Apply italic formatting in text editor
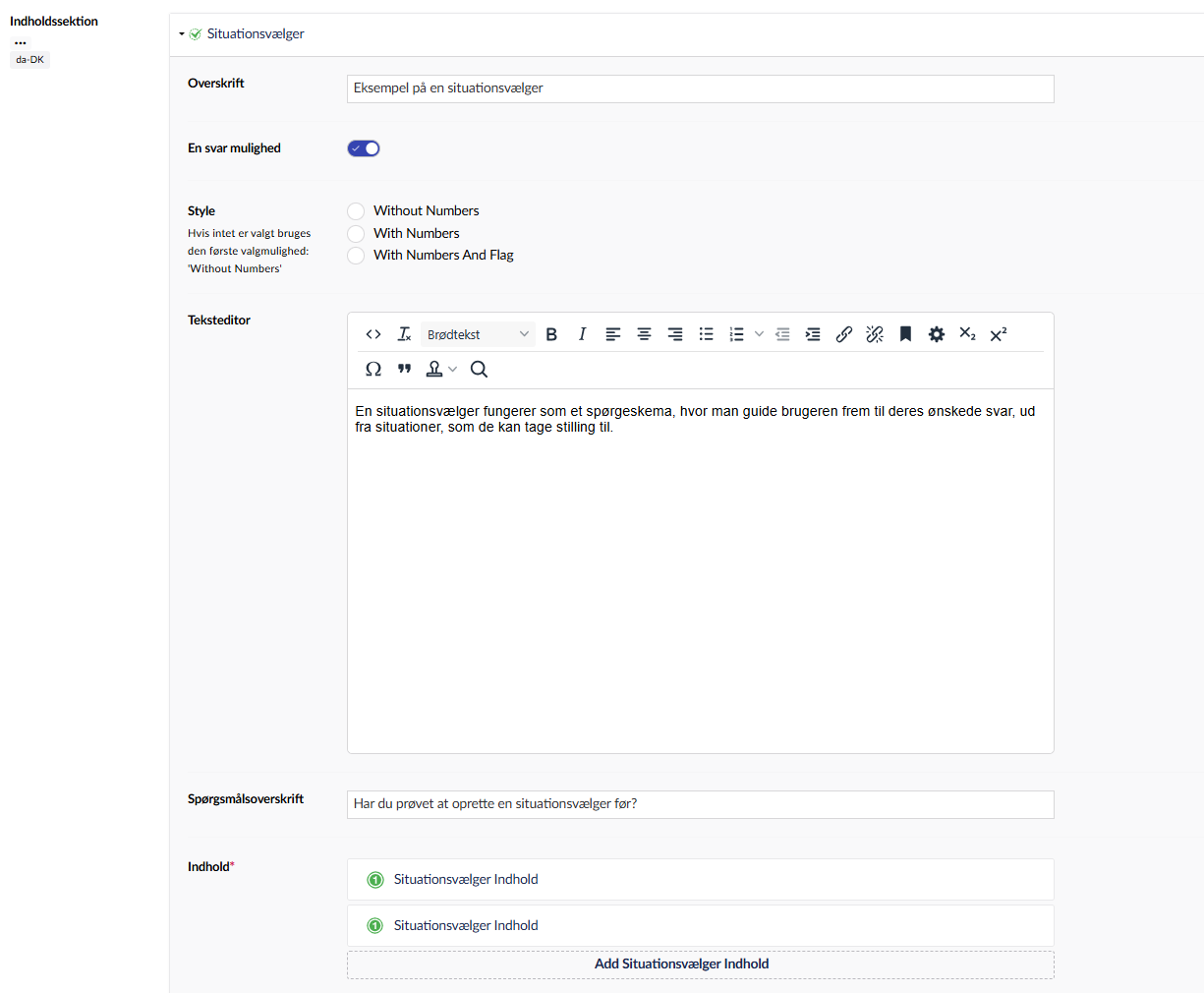The height and width of the screenshot is (993, 1204). [582, 334]
